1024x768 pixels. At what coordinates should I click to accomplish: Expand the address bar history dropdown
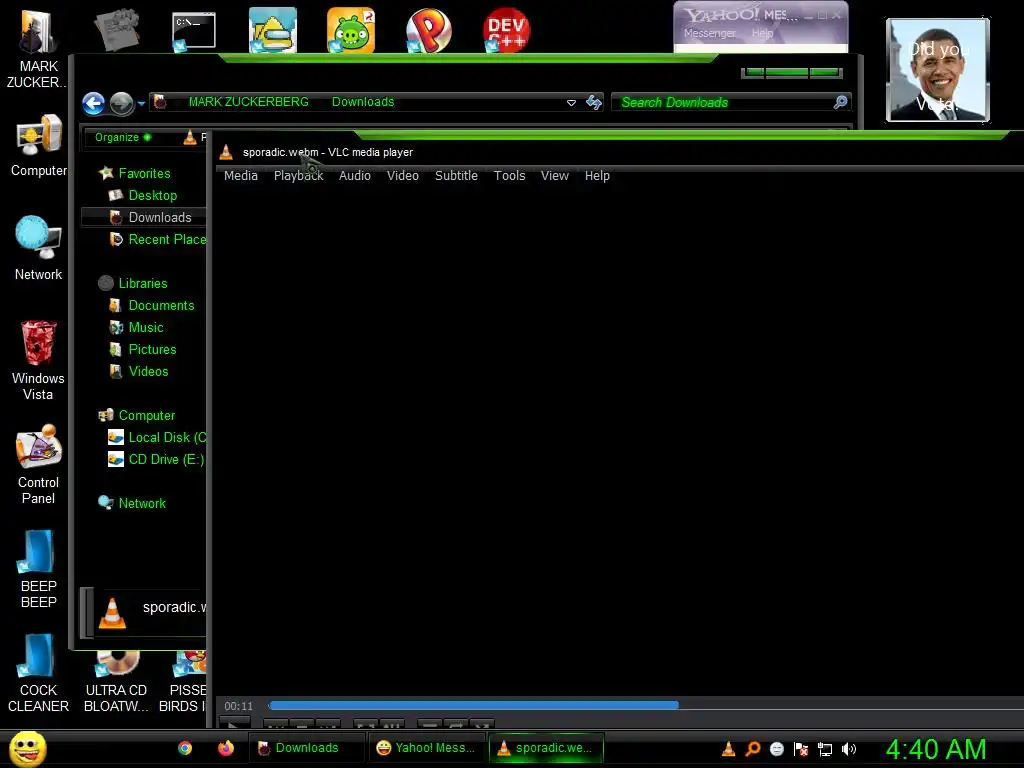571,103
